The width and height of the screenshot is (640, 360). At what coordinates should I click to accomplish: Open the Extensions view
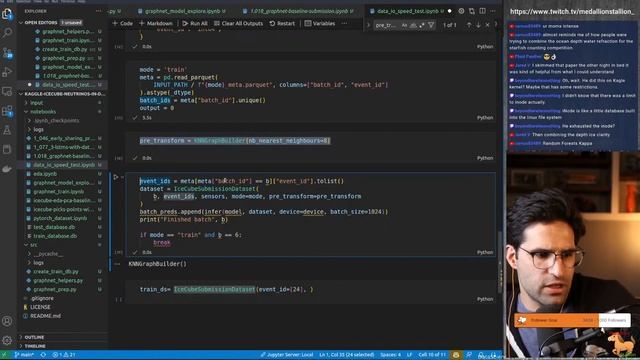(x=7, y=111)
